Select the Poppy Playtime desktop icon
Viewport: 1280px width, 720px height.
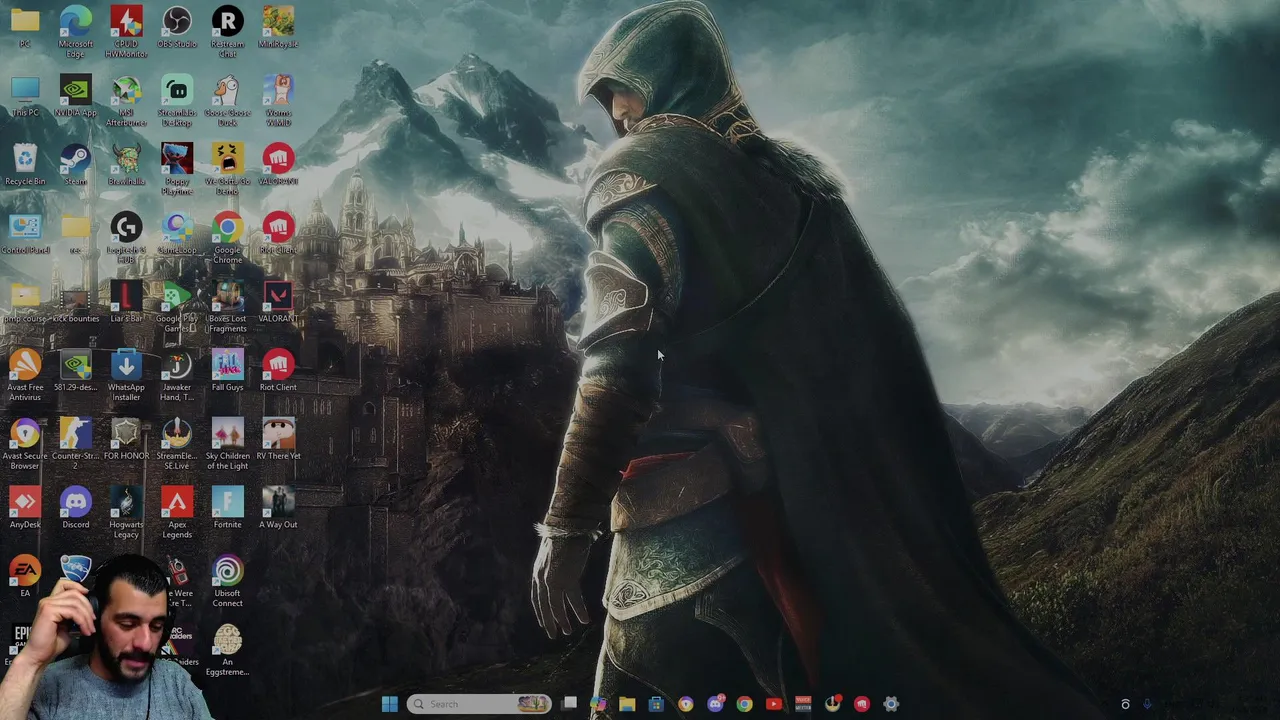[177, 168]
